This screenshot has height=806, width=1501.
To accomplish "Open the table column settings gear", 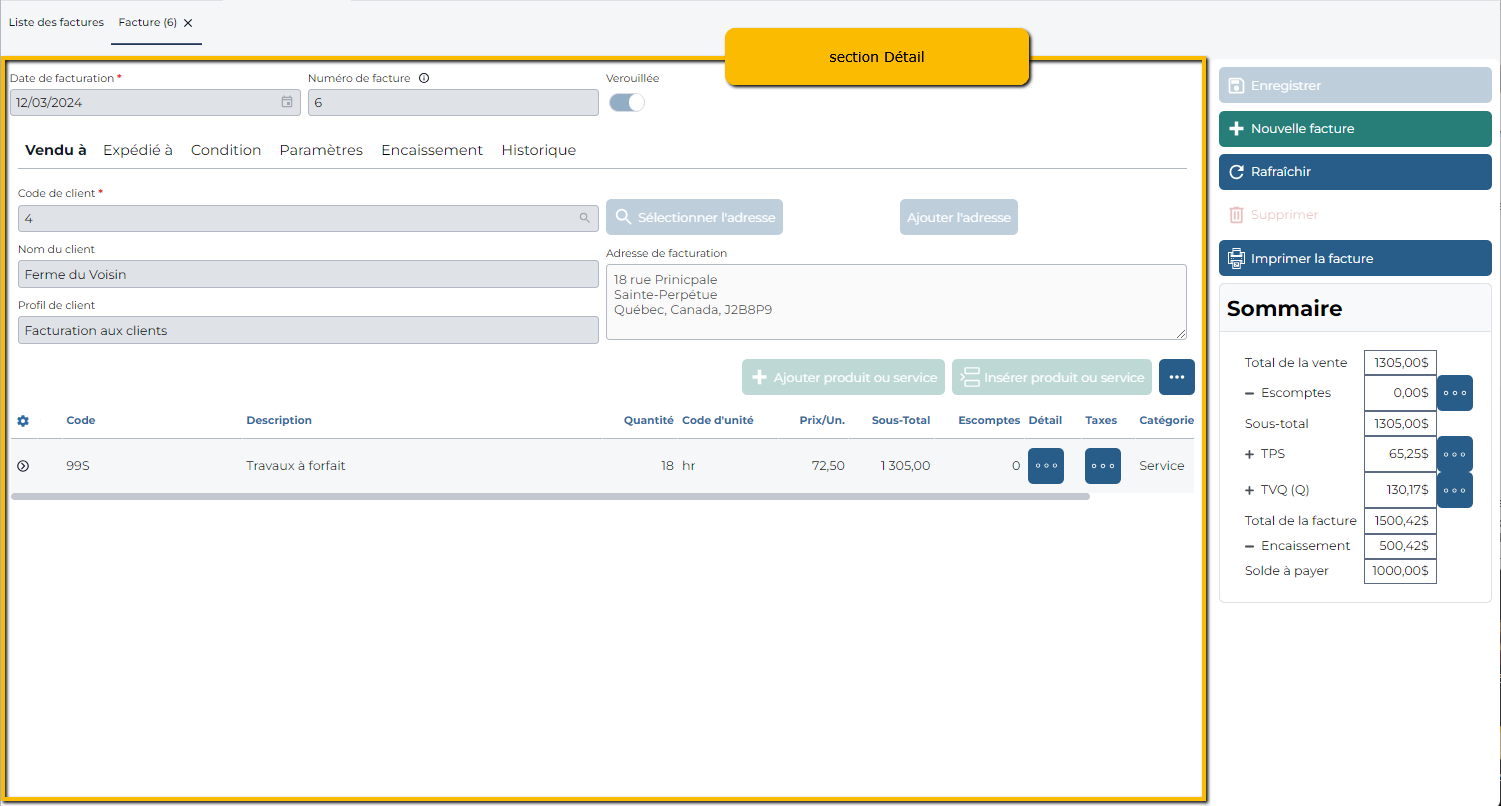I will click(x=23, y=421).
